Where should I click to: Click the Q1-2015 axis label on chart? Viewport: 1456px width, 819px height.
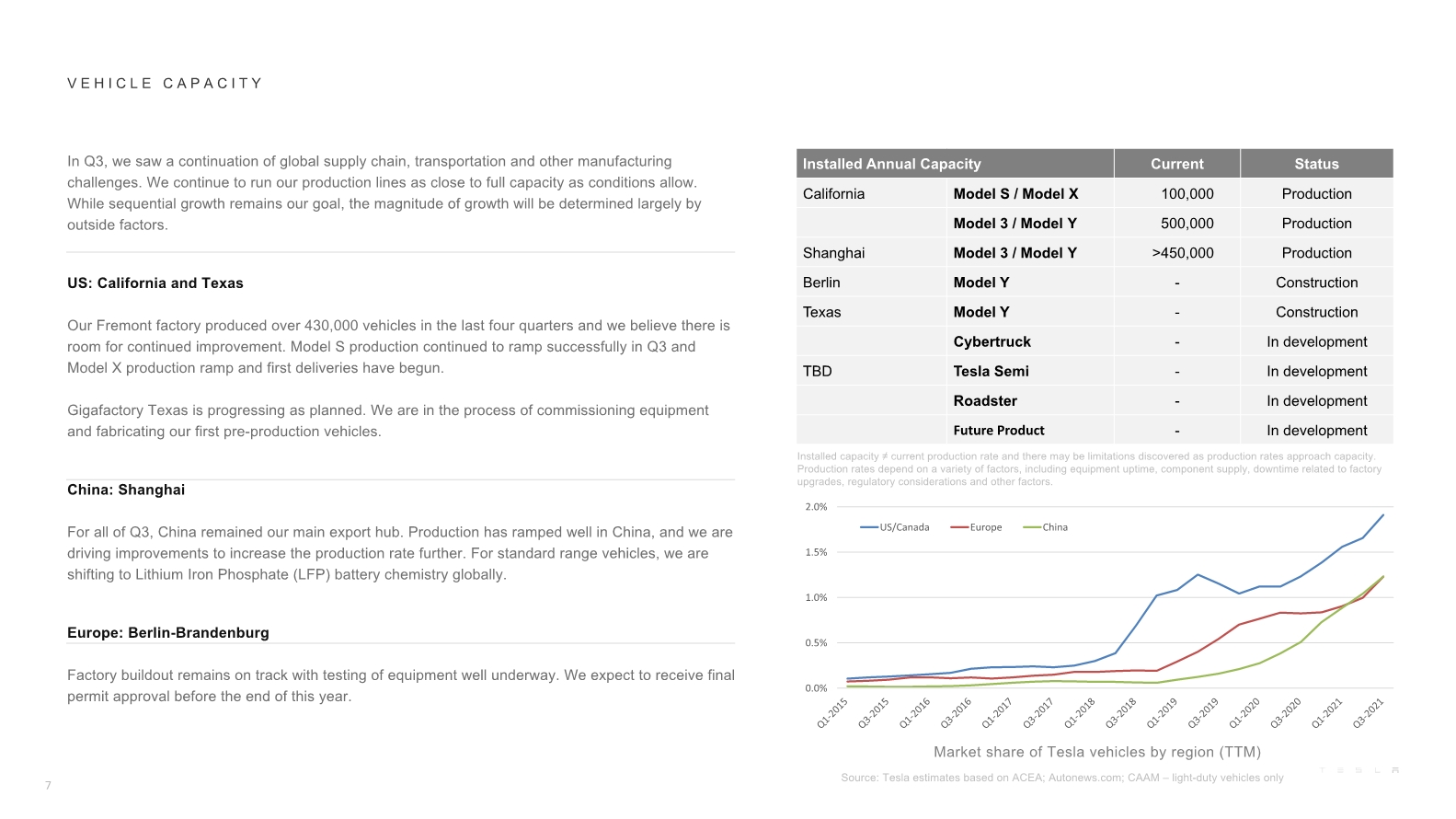[832, 713]
